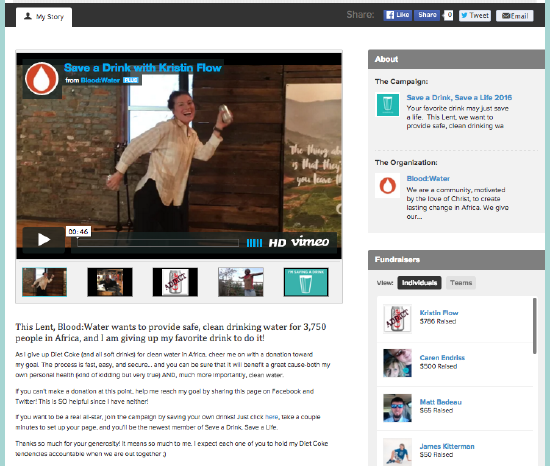Image resolution: width=550 pixels, height=466 pixels.
Task: Click the 'here' link in story text
Action: 271,417
